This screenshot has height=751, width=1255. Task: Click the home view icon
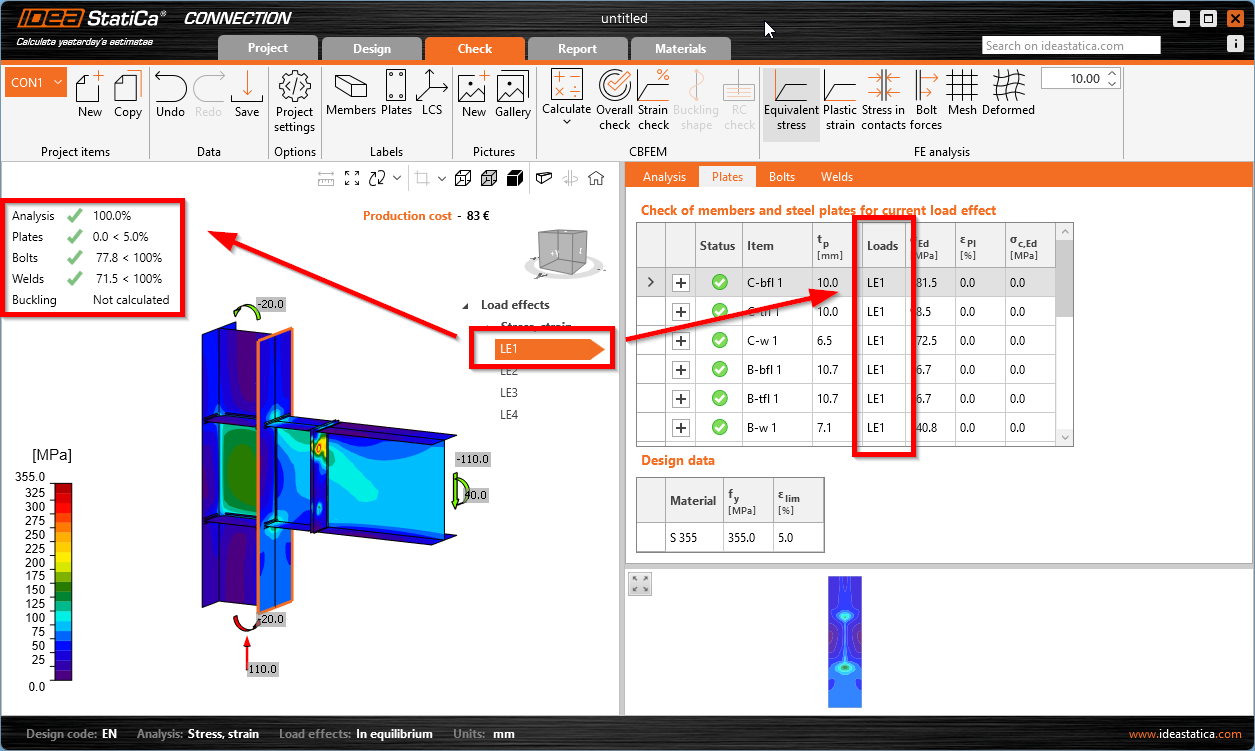coord(596,178)
